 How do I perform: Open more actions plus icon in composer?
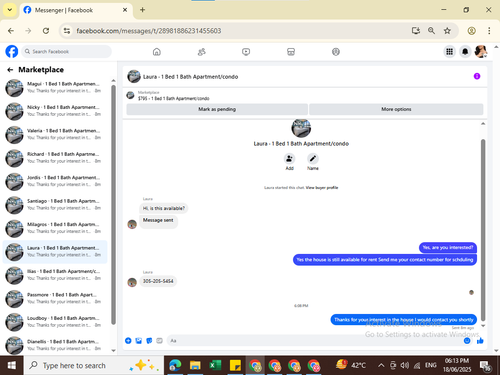tap(128, 340)
